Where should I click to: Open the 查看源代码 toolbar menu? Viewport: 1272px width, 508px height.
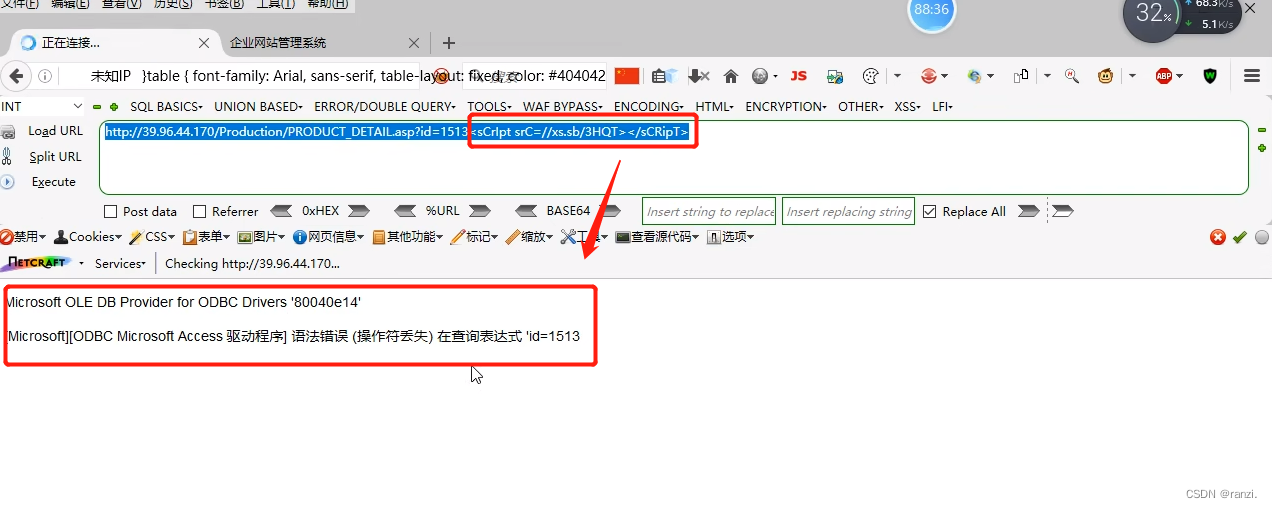[657, 237]
